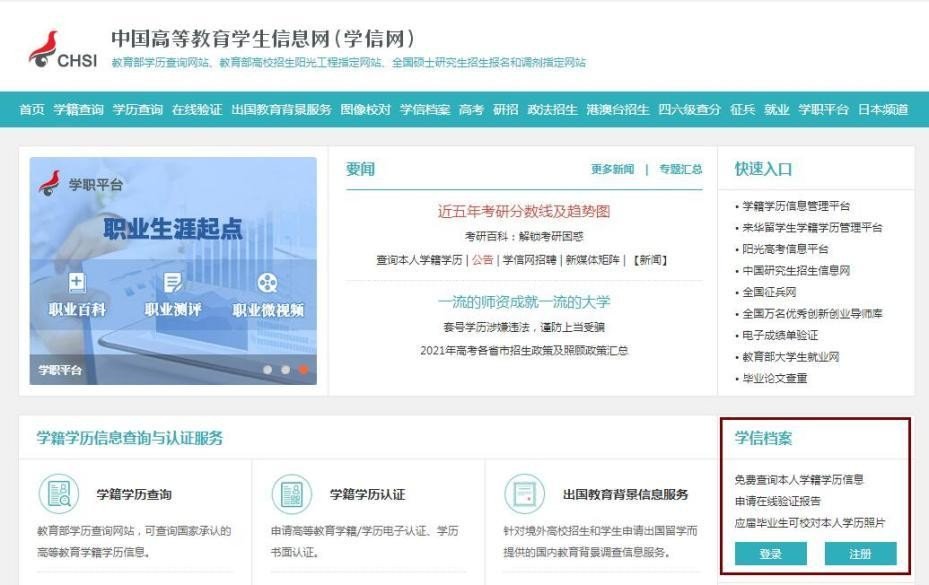Switch to the second banner slide dot
This screenshot has height=585, width=929.
(x=285, y=369)
